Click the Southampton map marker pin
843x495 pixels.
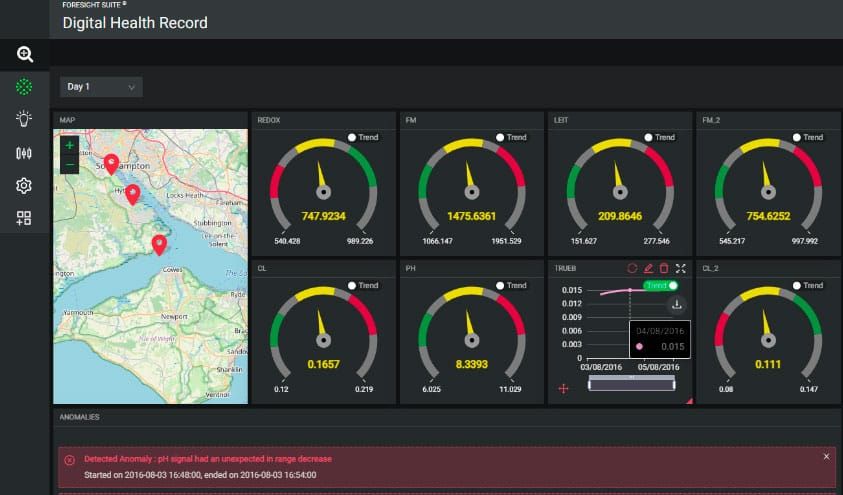[111, 163]
